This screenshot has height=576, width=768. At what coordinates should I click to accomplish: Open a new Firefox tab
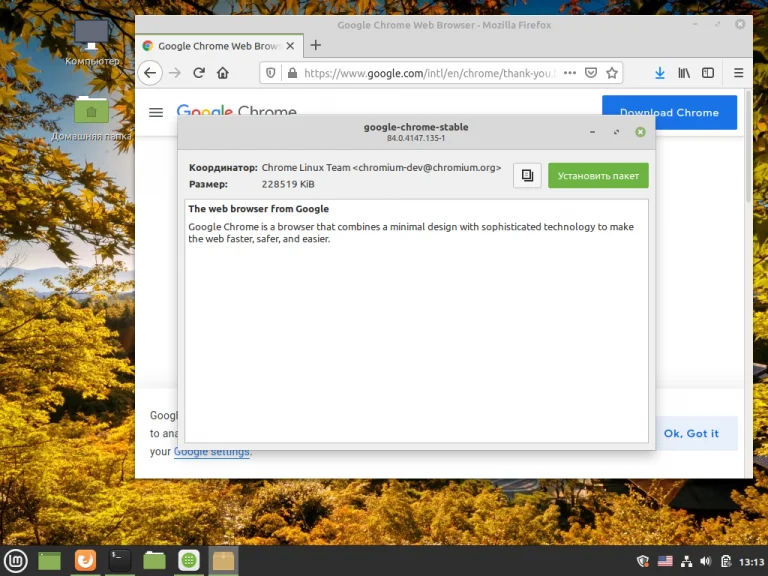tap(316, 45)
